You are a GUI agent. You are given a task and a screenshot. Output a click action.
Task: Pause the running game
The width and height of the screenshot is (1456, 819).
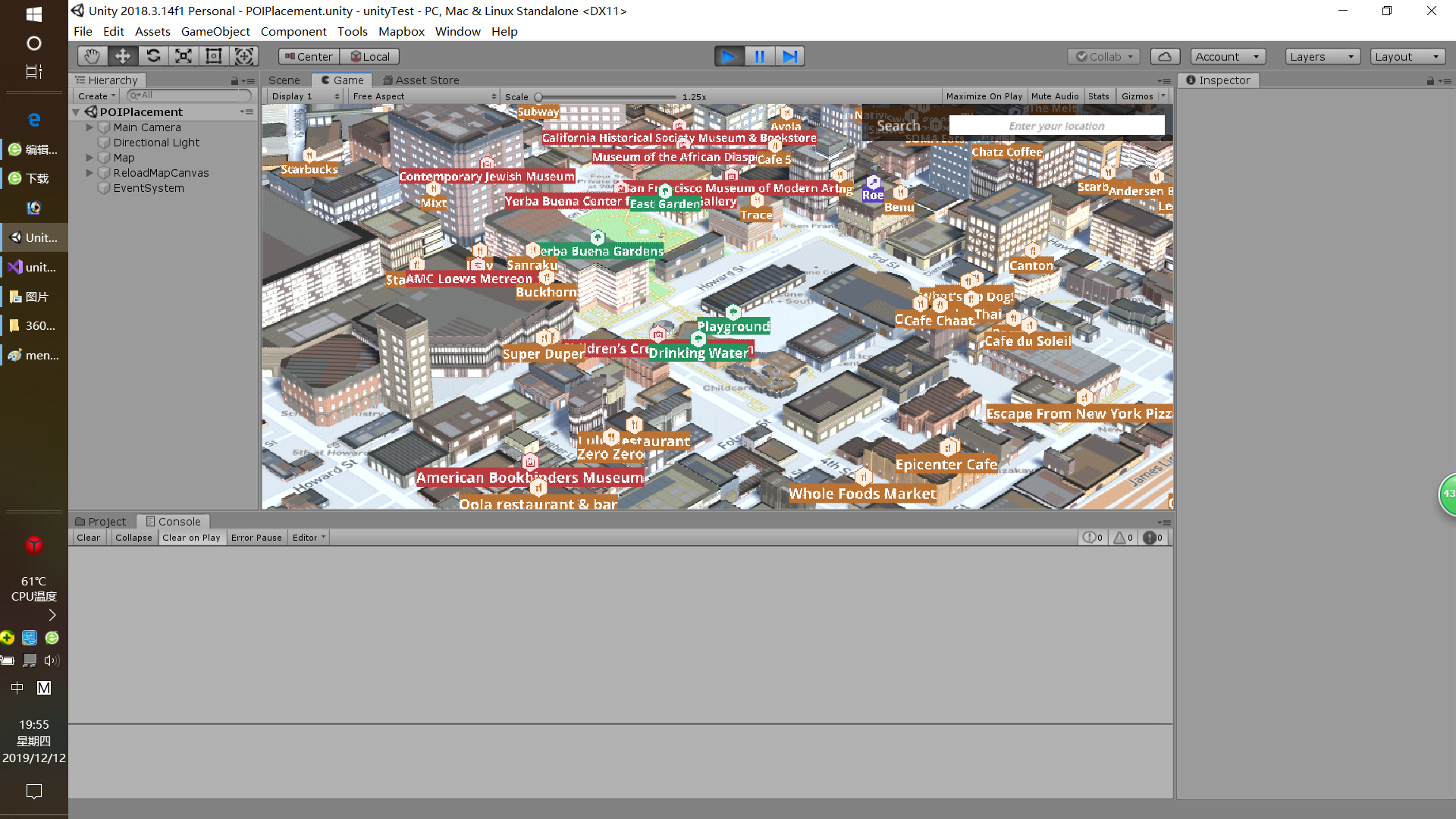tap(759, 55)
